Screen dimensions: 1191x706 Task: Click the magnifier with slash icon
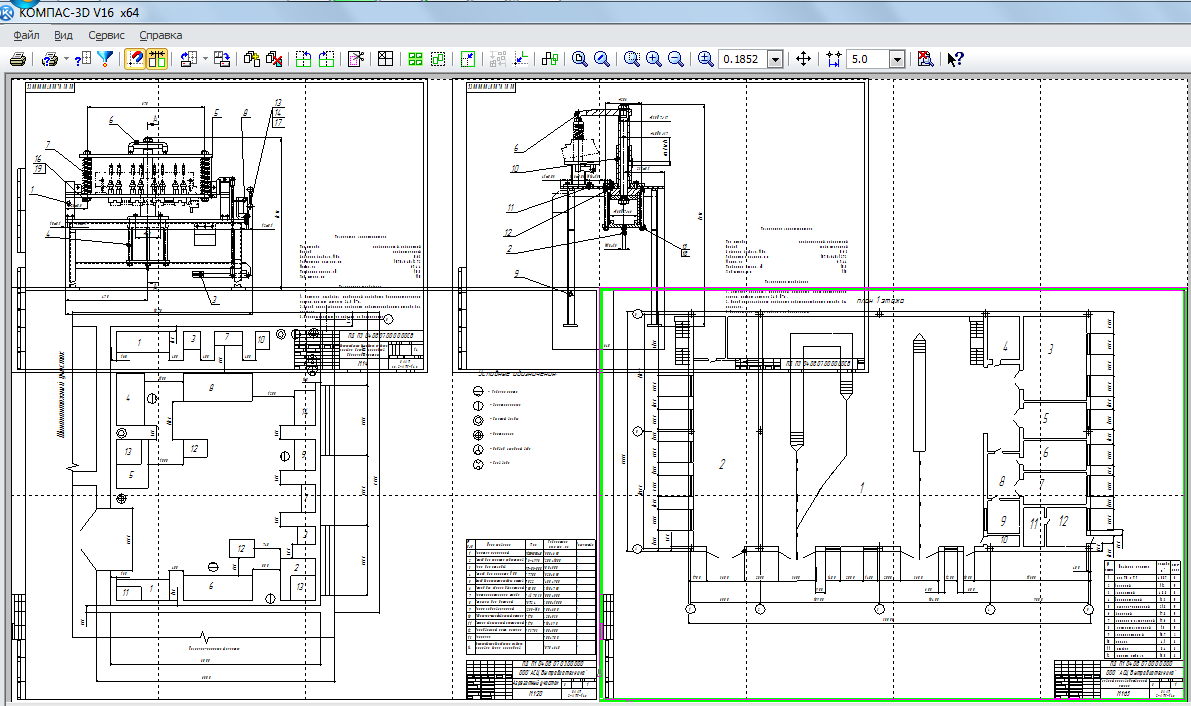602,59
